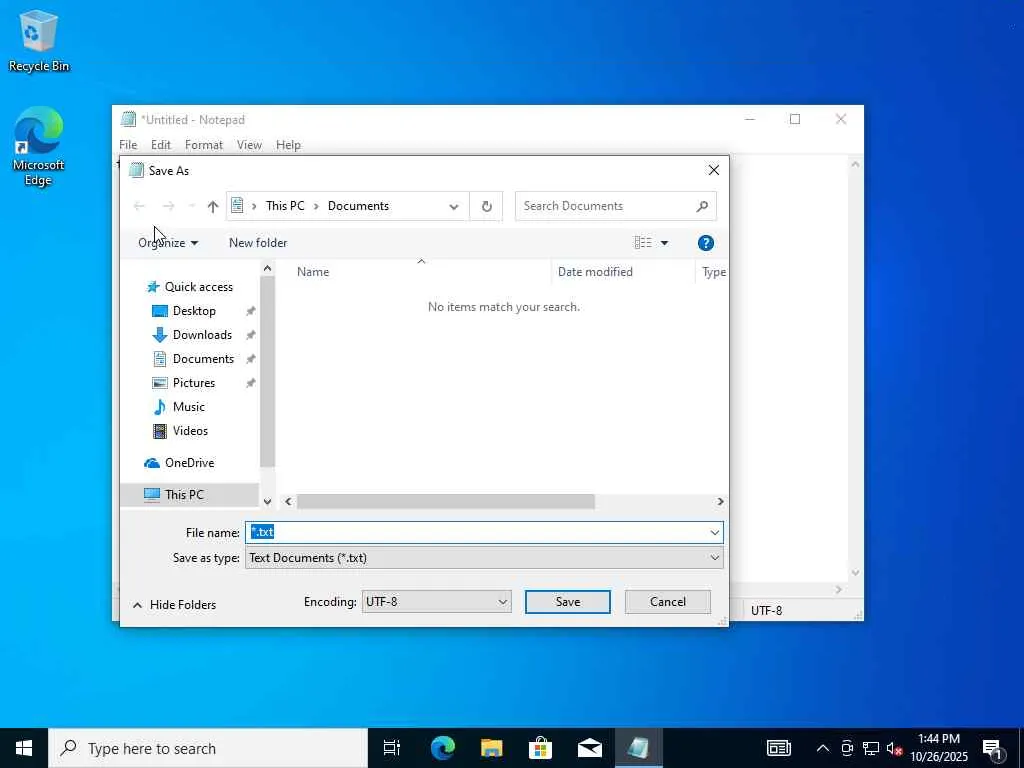Collapse with Hide Folders

[x=174, y=605]
